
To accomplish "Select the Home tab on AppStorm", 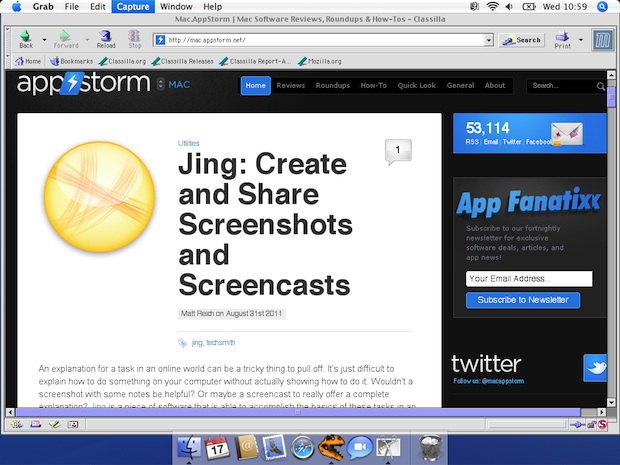I will point(255,85).
